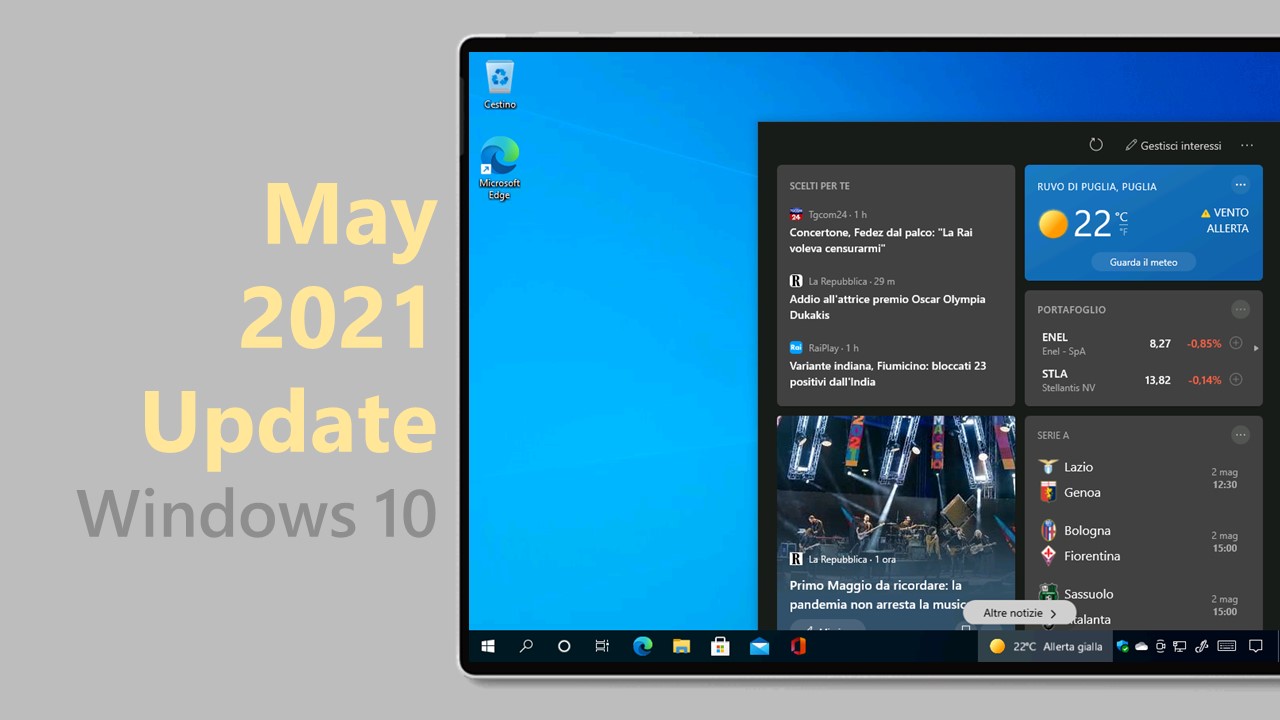Click Guarda il meteo button

coord(1143,262)
